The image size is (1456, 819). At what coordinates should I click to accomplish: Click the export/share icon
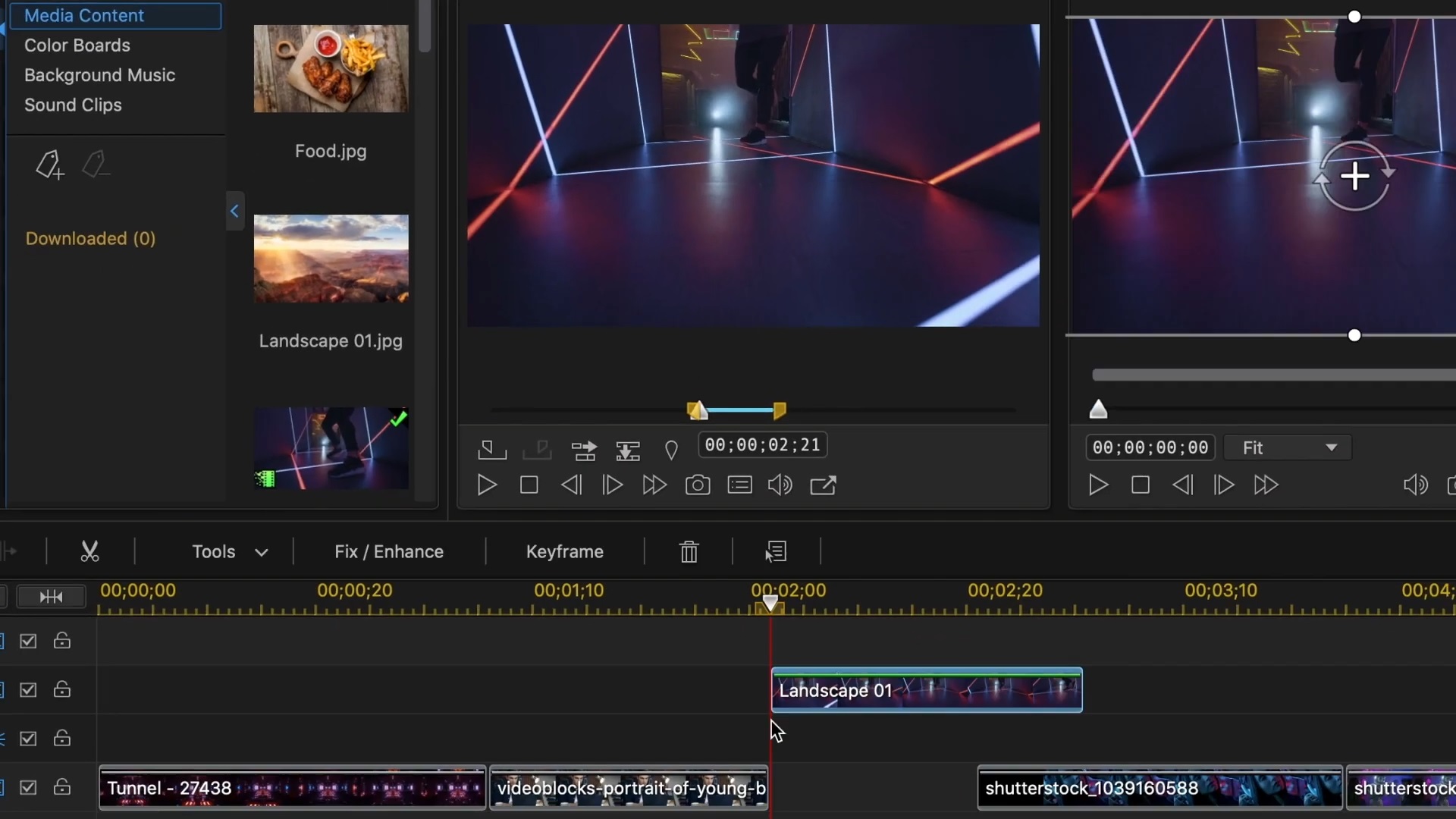(x=824, y=485)
